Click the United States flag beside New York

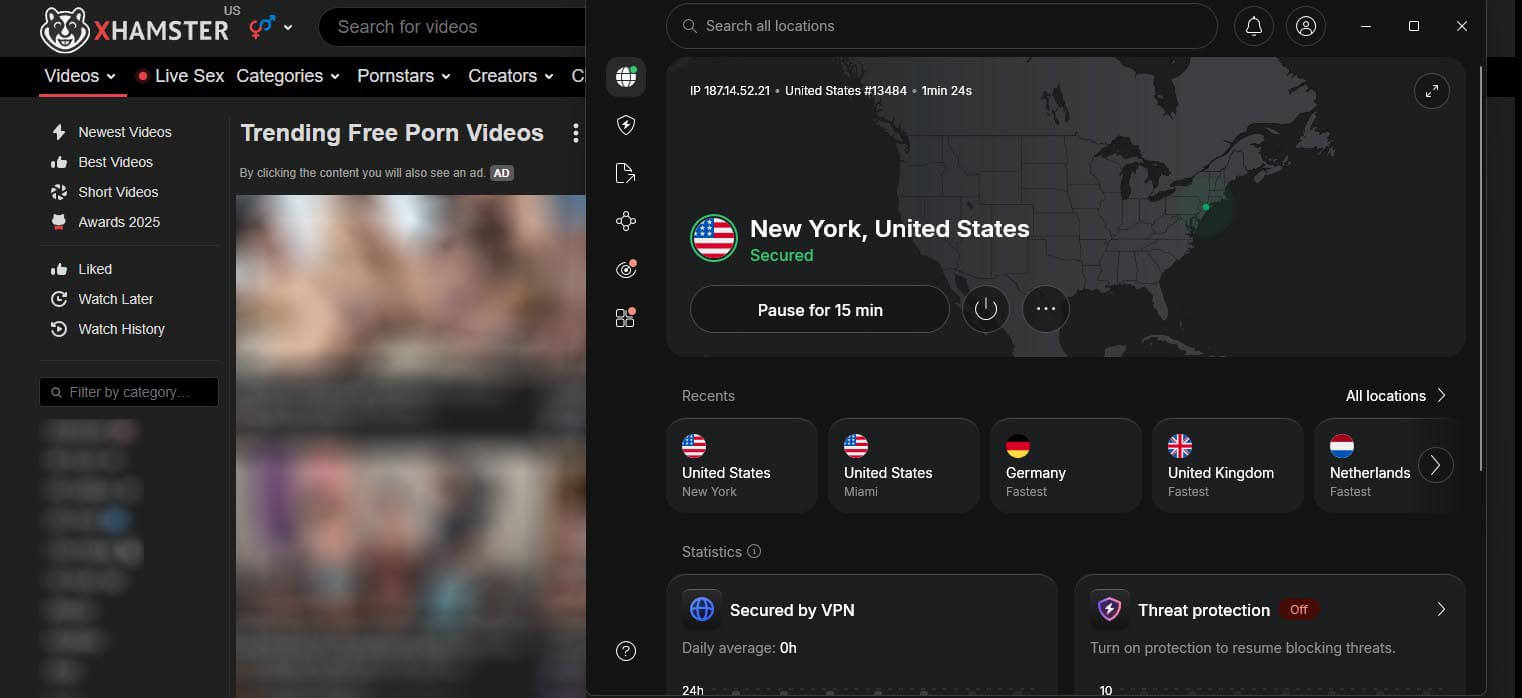(714, 238)
